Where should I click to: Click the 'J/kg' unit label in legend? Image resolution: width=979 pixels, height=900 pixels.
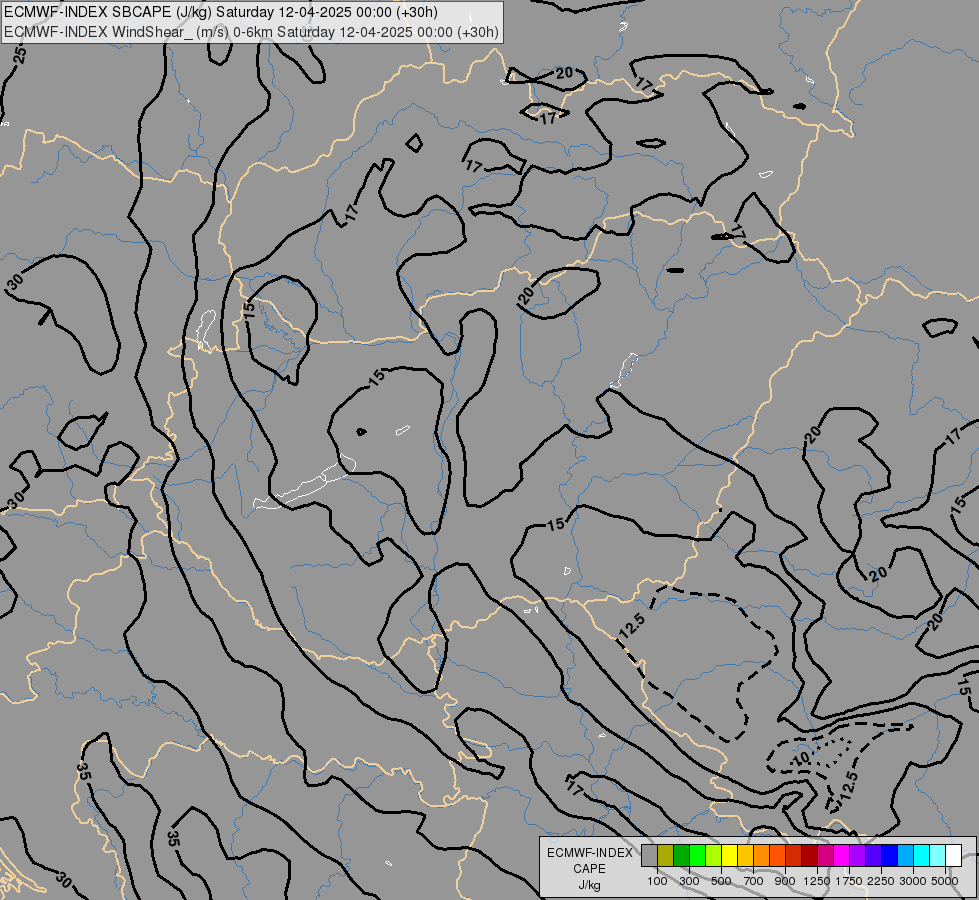[x=589, y=885]
